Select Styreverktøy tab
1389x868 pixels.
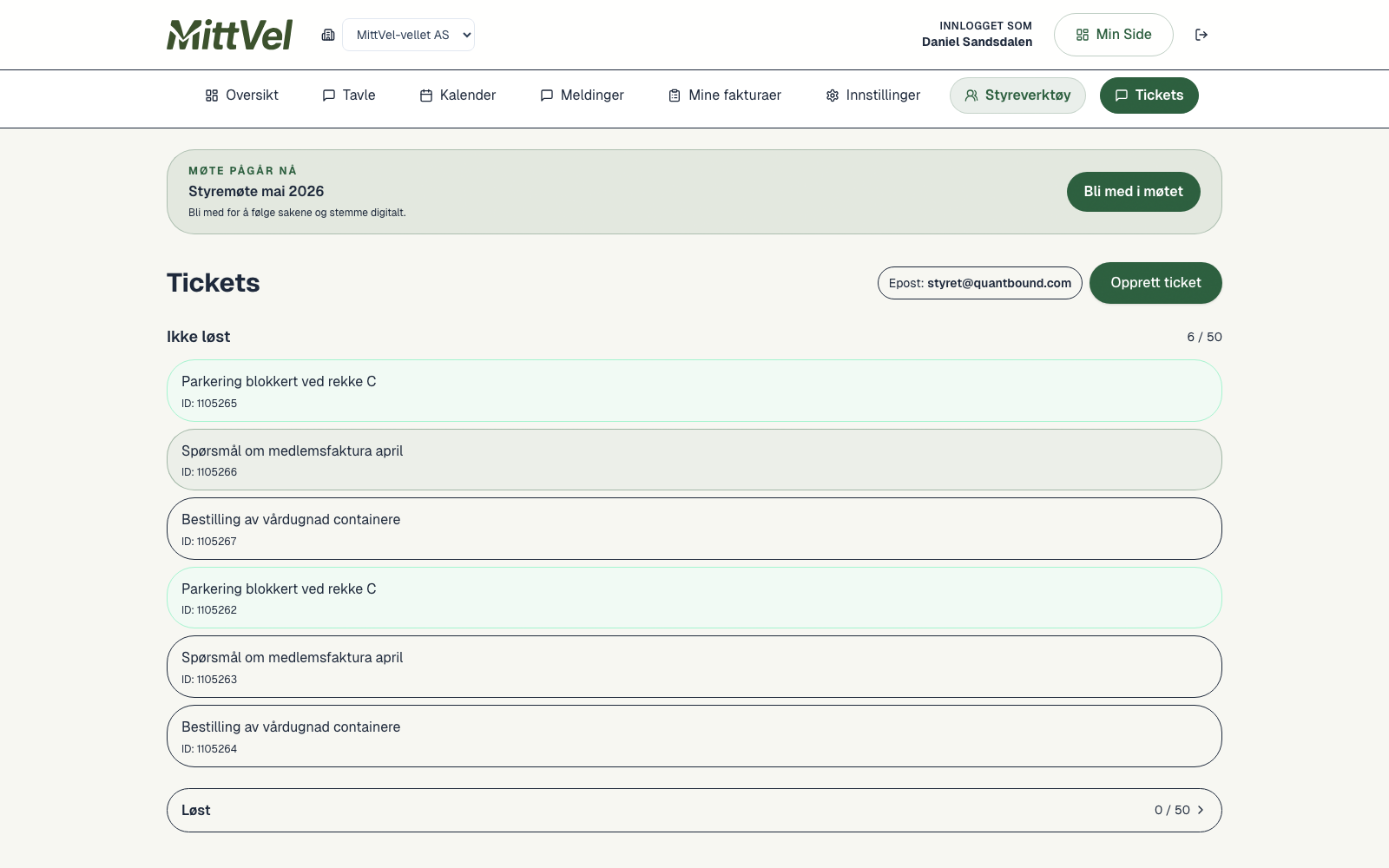tap(1017, 95)
